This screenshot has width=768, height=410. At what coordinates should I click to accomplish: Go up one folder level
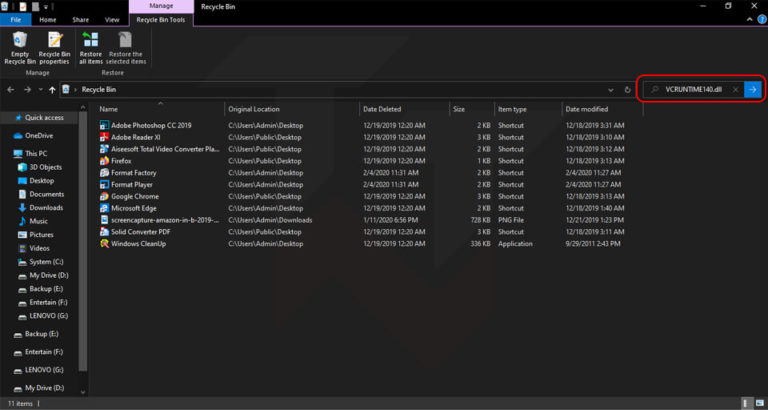(52, 90)
